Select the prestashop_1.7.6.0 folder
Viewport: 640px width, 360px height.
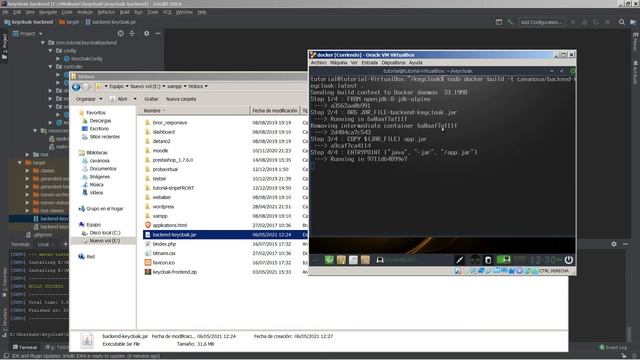pyautogui.click(x=173, y=160)
